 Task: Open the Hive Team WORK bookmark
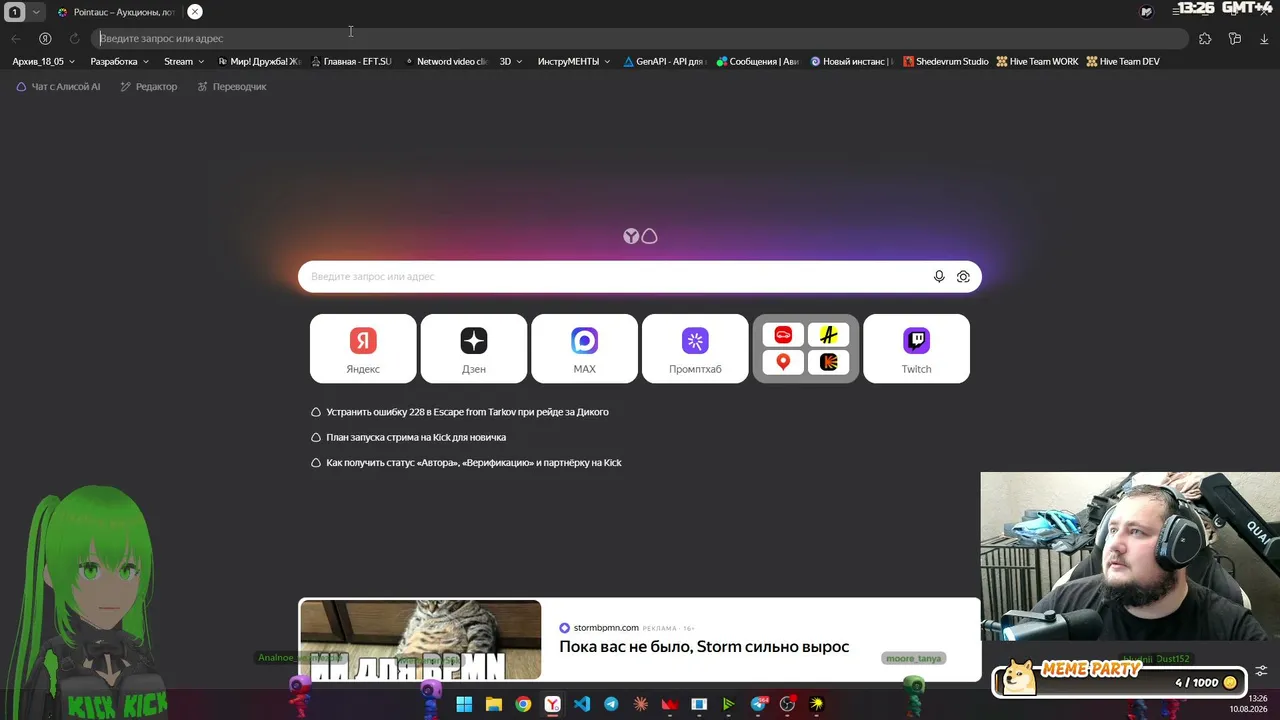(x=1037, y=62)
